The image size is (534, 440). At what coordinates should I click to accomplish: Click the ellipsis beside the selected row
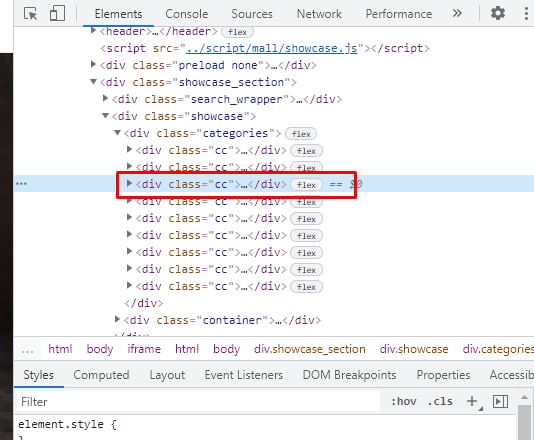click(21, 184)
